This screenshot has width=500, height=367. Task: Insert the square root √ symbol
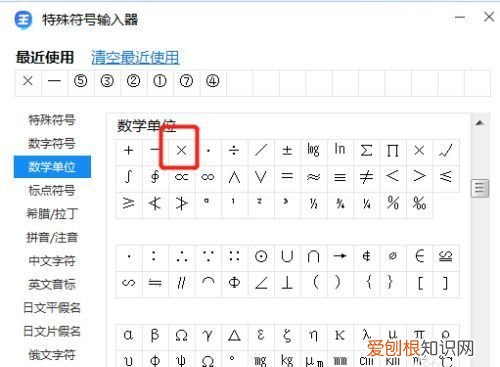pyautogui.click(x=446, y=151)
